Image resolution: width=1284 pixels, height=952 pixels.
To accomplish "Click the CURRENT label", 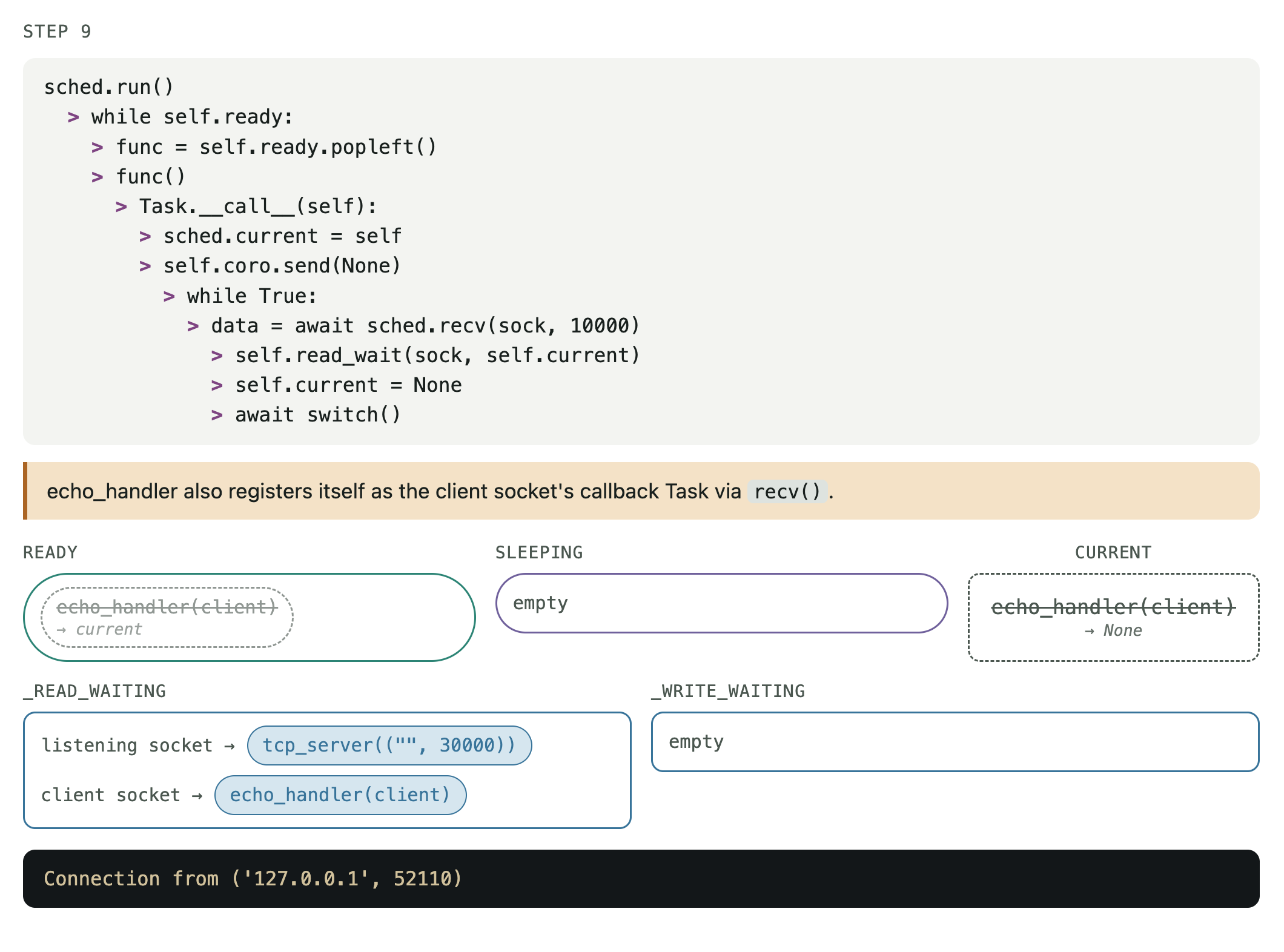I will point(1113,552).
